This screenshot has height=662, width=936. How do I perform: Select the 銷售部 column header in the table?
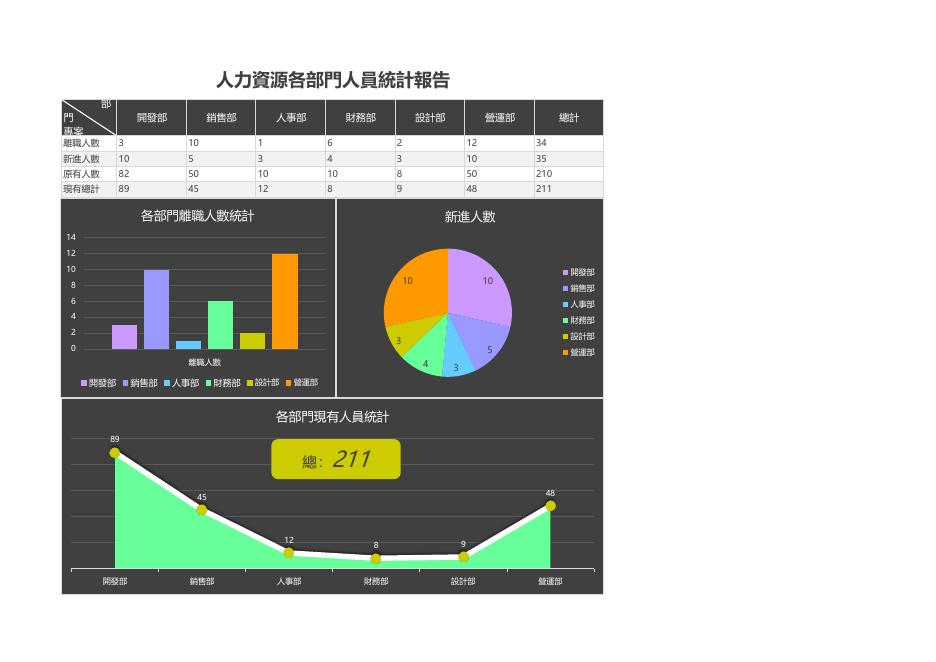coord(221,118)
